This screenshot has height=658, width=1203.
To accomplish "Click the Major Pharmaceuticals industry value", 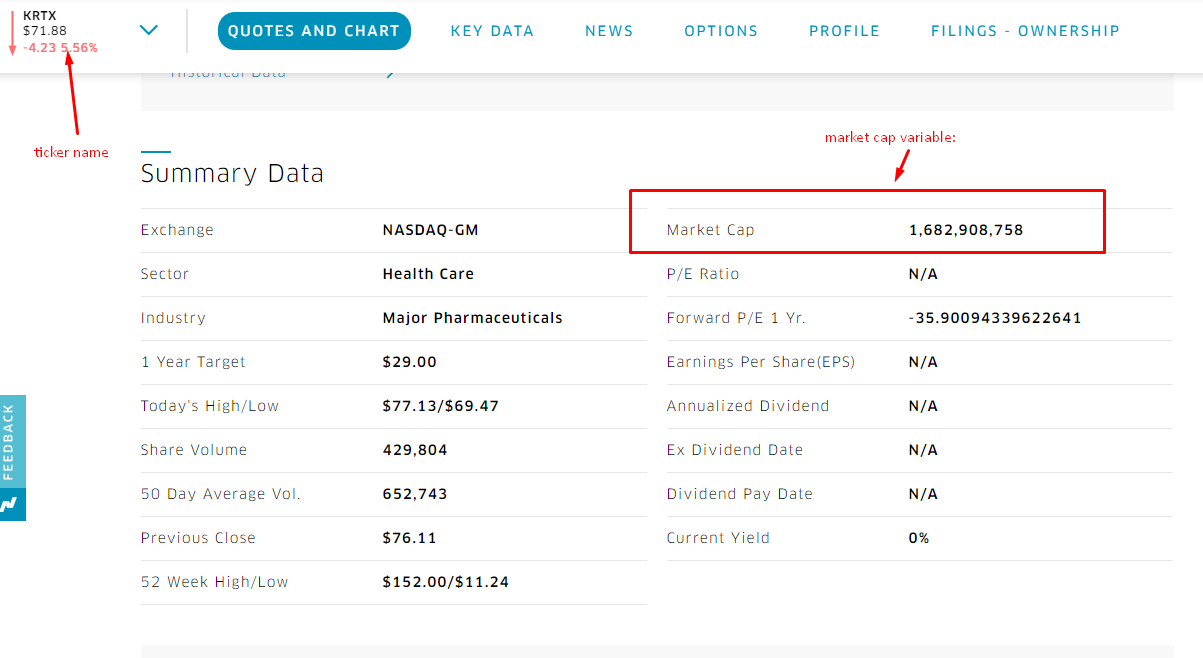I will coord(472,318).
